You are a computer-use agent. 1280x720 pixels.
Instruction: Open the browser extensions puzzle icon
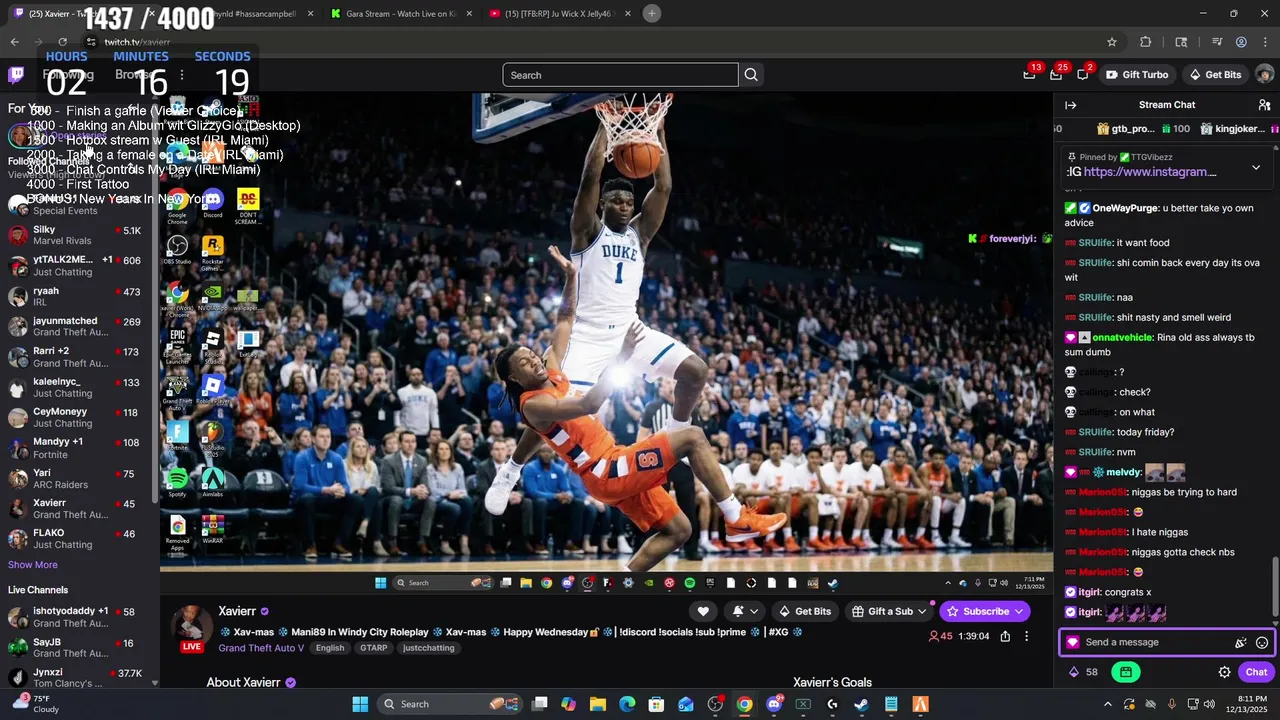[1146, 42]
